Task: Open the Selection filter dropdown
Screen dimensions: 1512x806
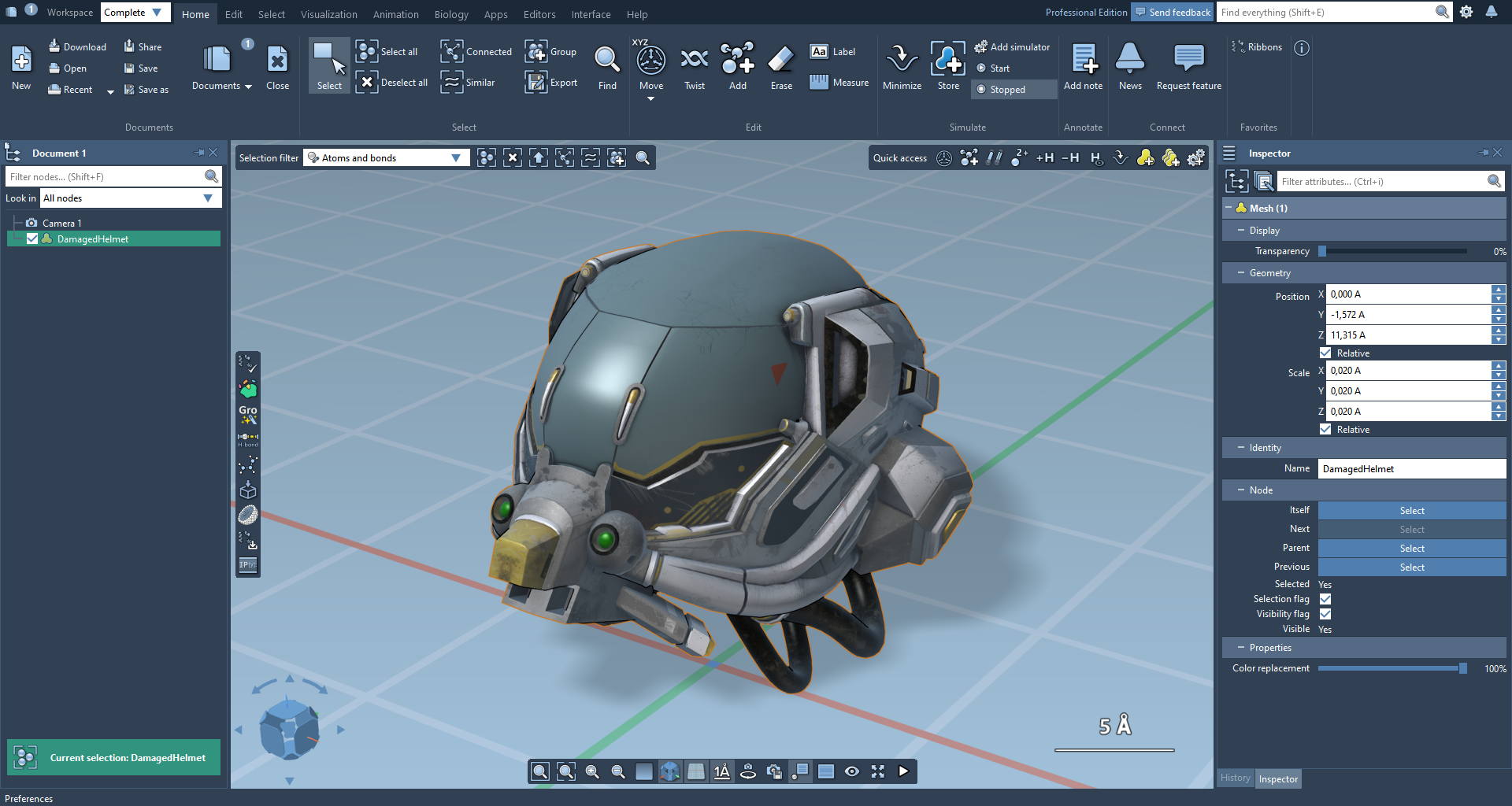Action: (386, 158)
